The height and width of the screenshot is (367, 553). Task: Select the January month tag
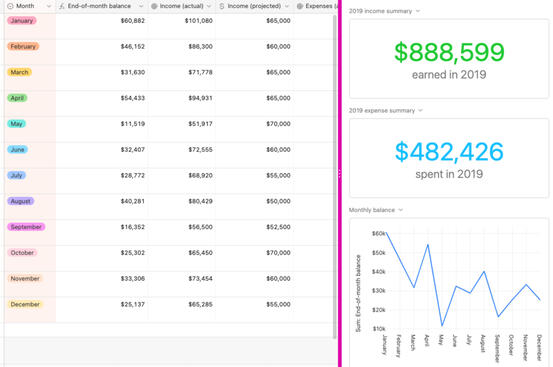coord(22,20)
